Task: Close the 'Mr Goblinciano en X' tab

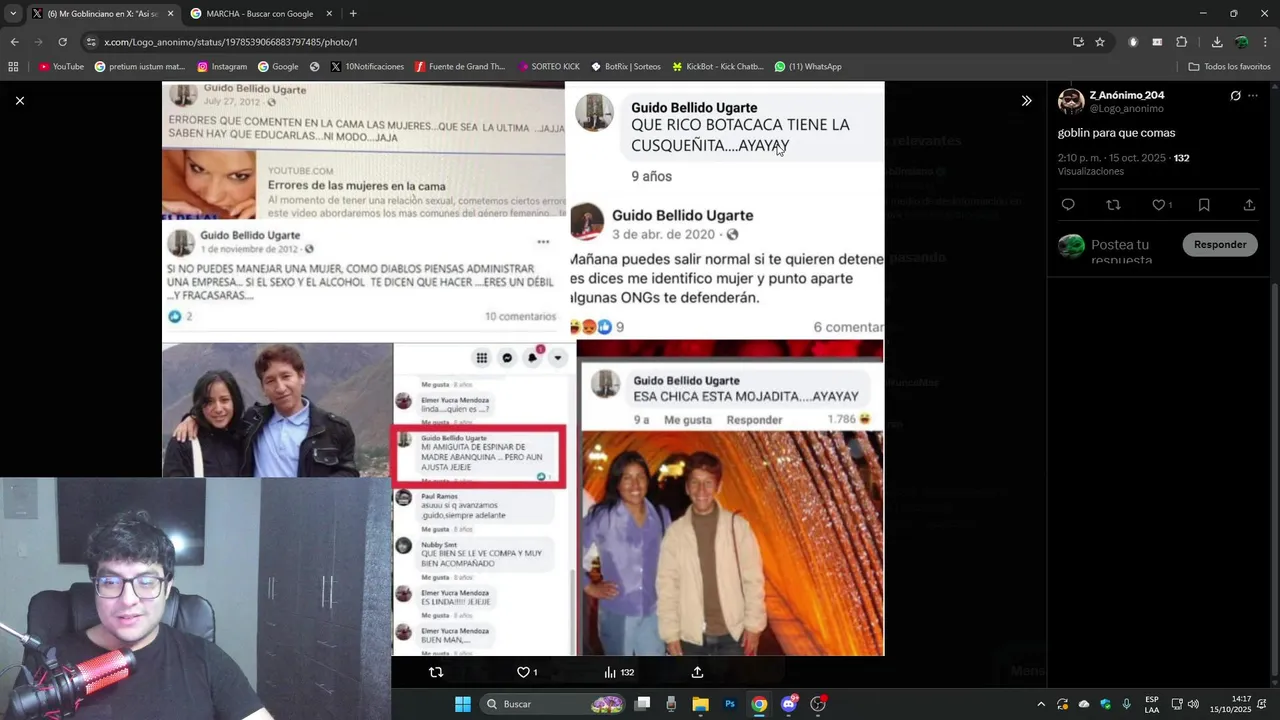Action: (x=170, y=14)
